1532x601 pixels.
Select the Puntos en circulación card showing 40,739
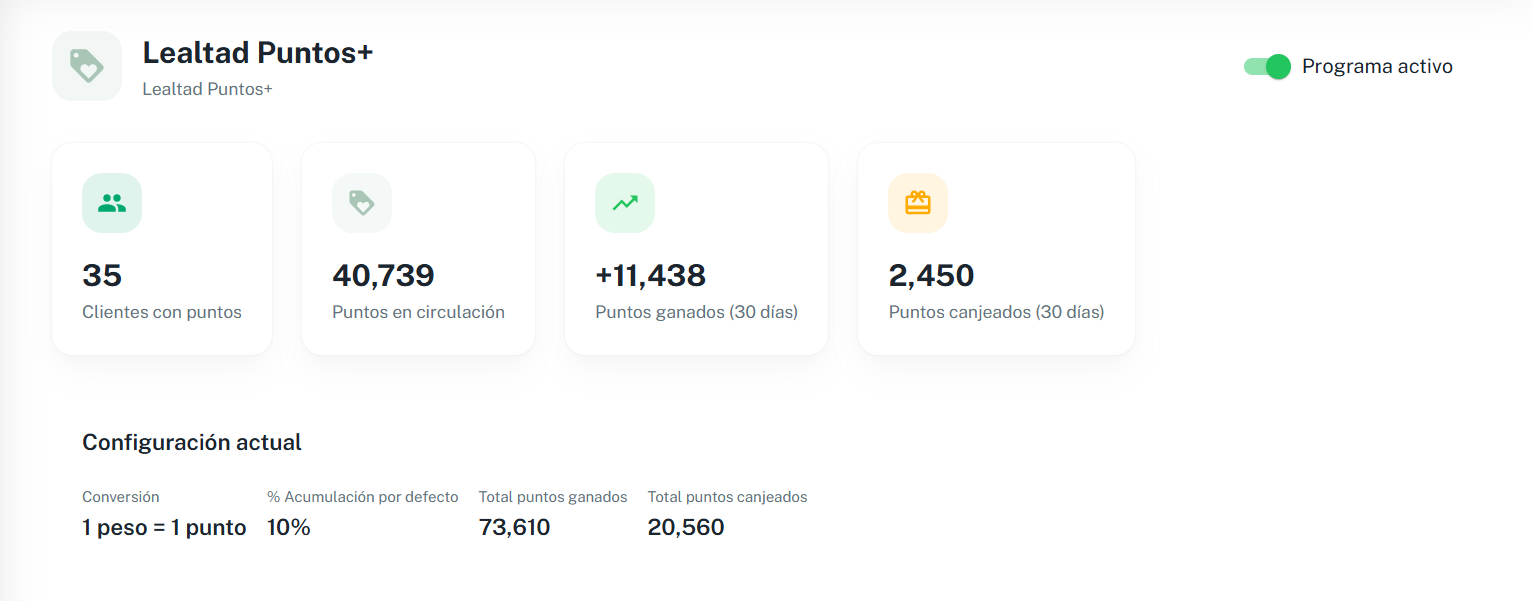click(418, 248)
